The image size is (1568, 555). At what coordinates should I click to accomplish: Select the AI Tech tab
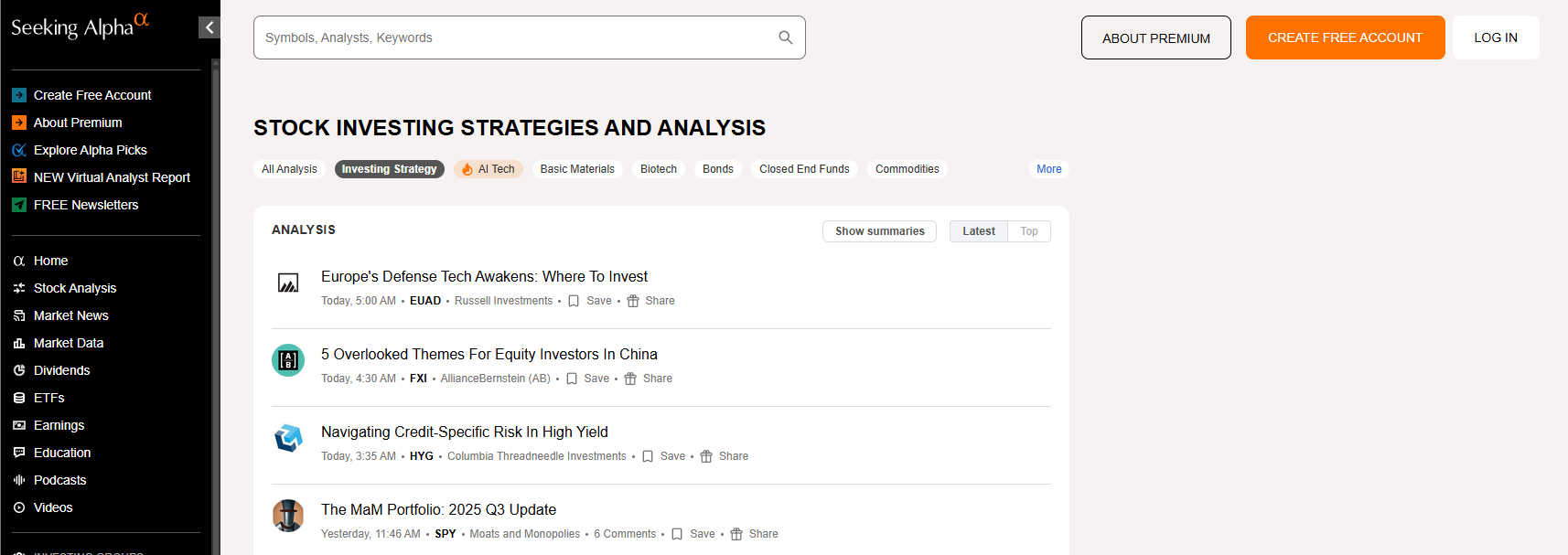(x=489, y=169)
